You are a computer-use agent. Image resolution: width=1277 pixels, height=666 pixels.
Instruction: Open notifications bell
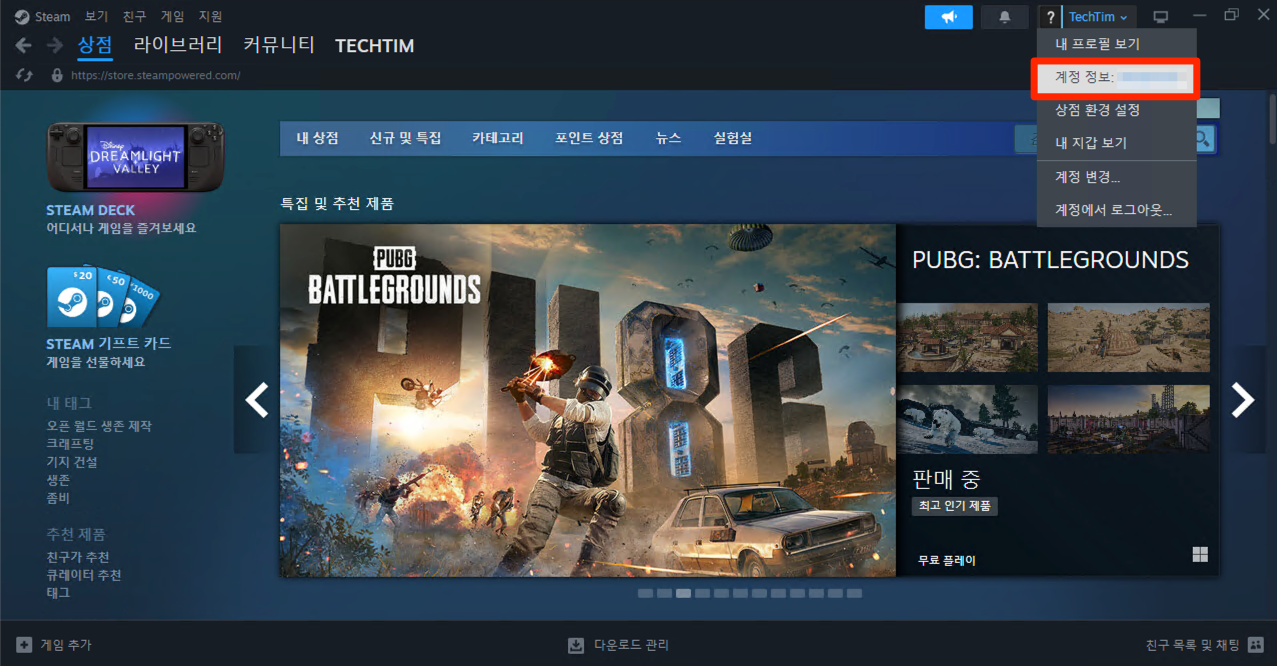1005,17
